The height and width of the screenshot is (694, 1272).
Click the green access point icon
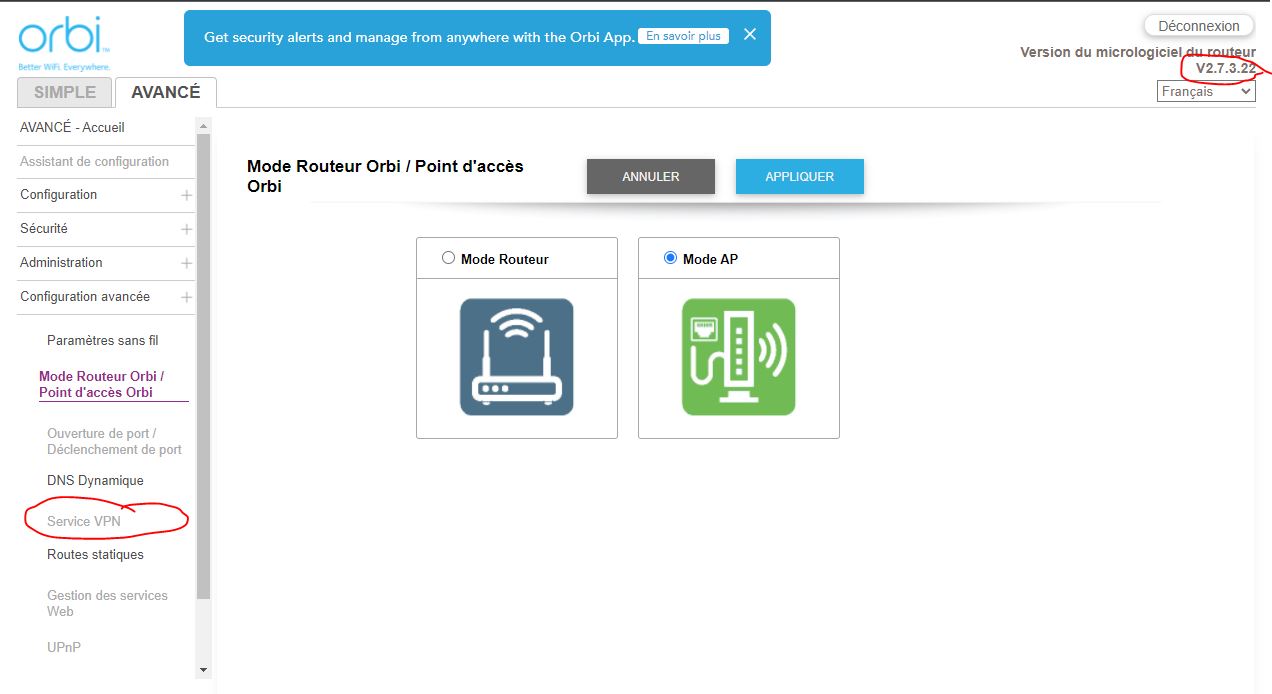[738, 356]
